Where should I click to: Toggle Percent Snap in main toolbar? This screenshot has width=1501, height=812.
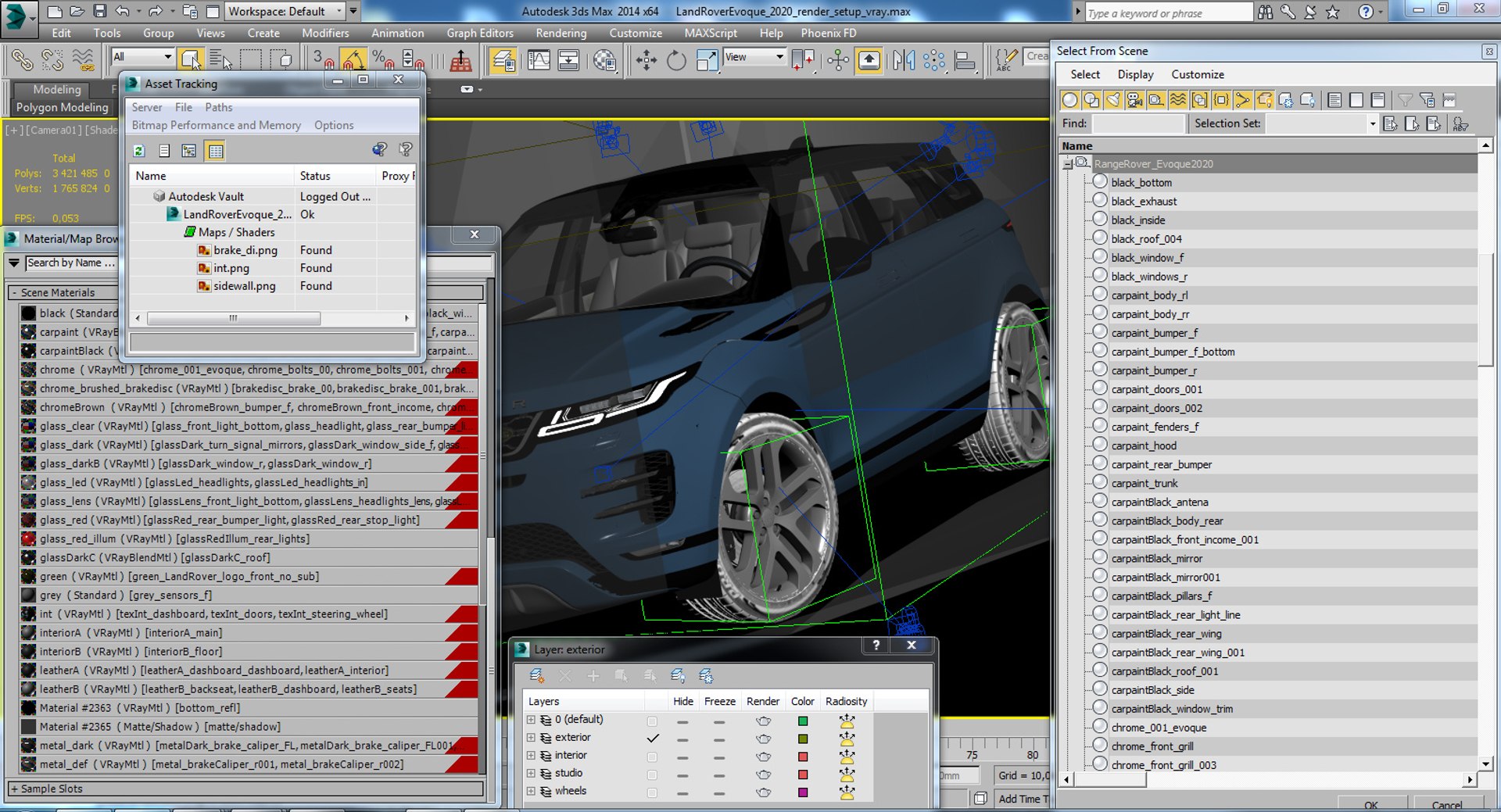point(383,59)
